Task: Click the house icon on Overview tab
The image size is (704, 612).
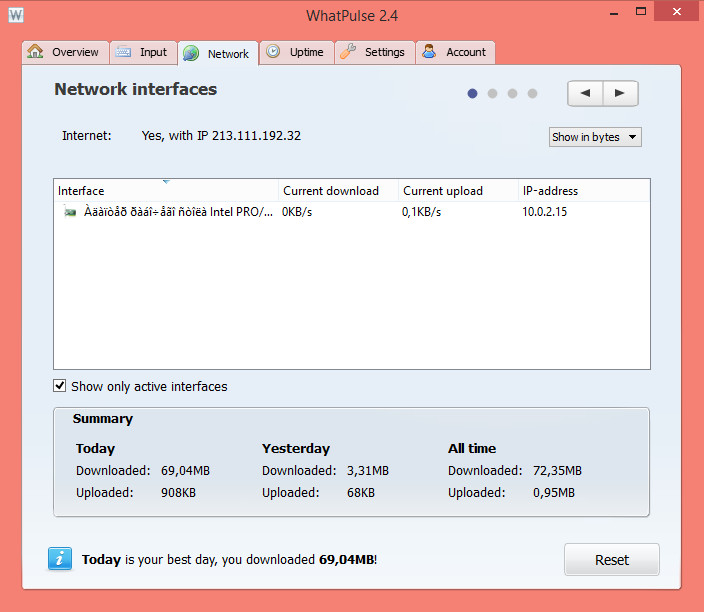Action: (35, 52)
